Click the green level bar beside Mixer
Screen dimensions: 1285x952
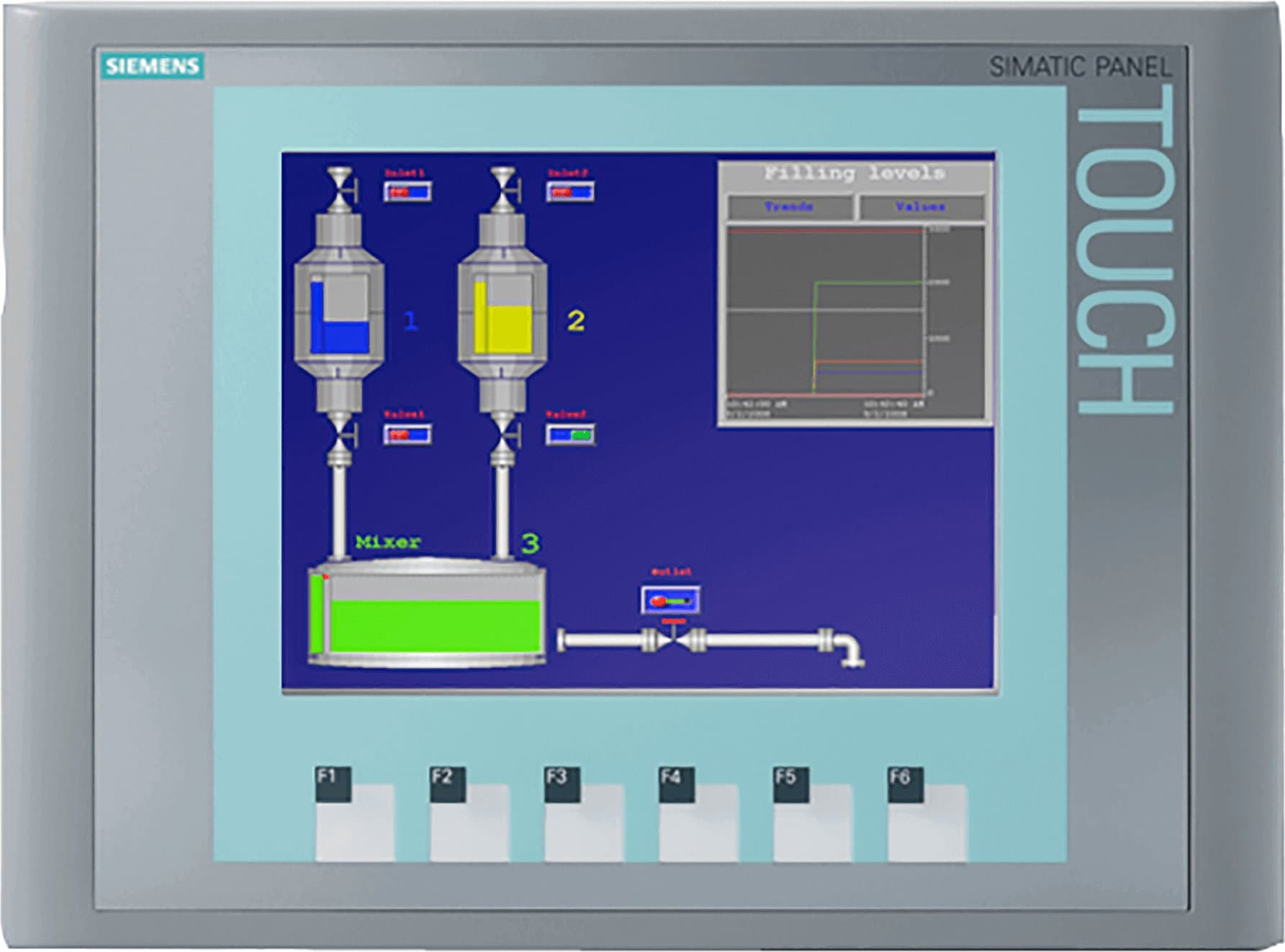click(x=316, y=612)
